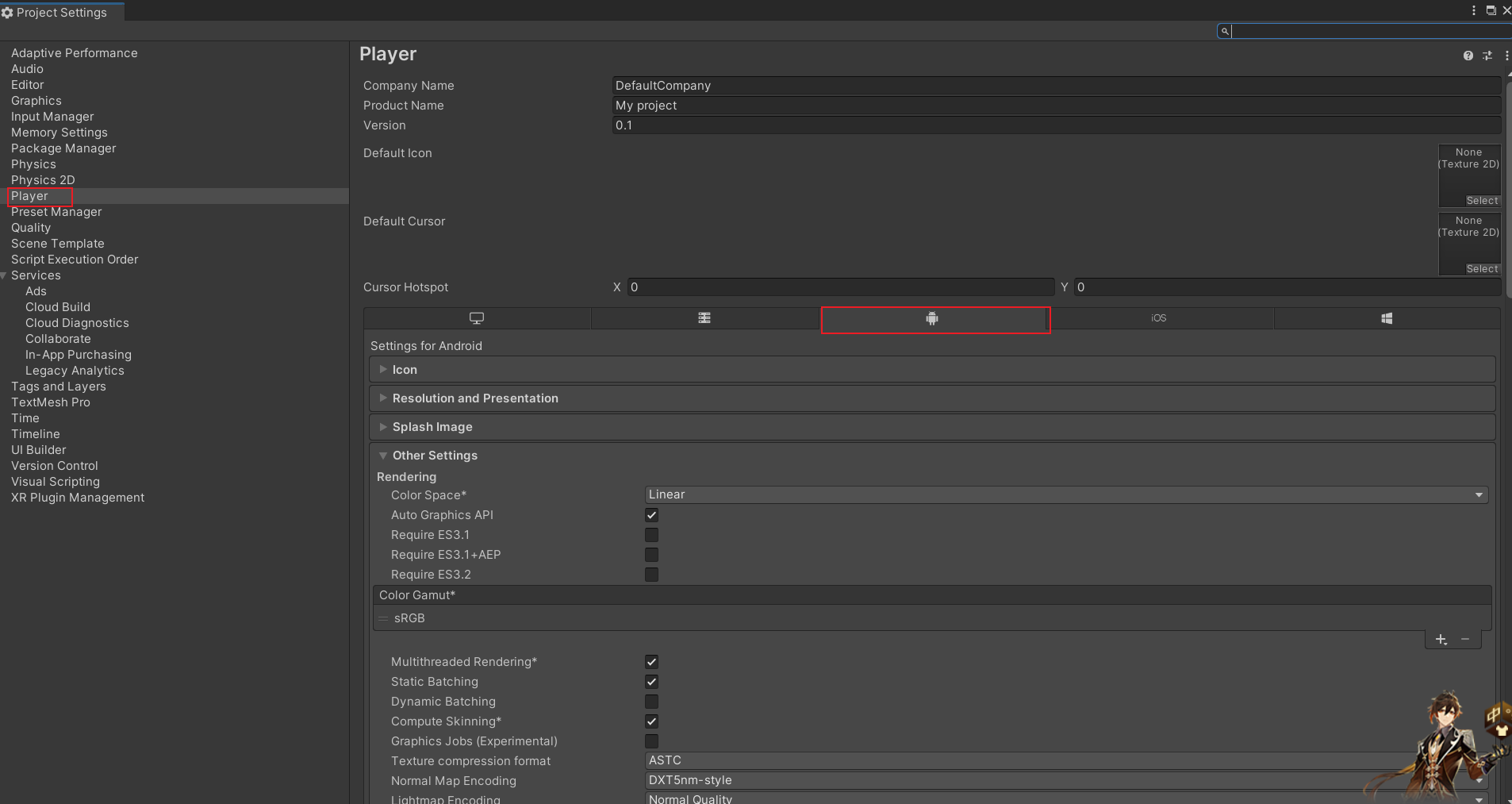1512x804 pixels.
Task: Enable Graphics Jobs (Experimental)
Action: [x=651, y=741]
